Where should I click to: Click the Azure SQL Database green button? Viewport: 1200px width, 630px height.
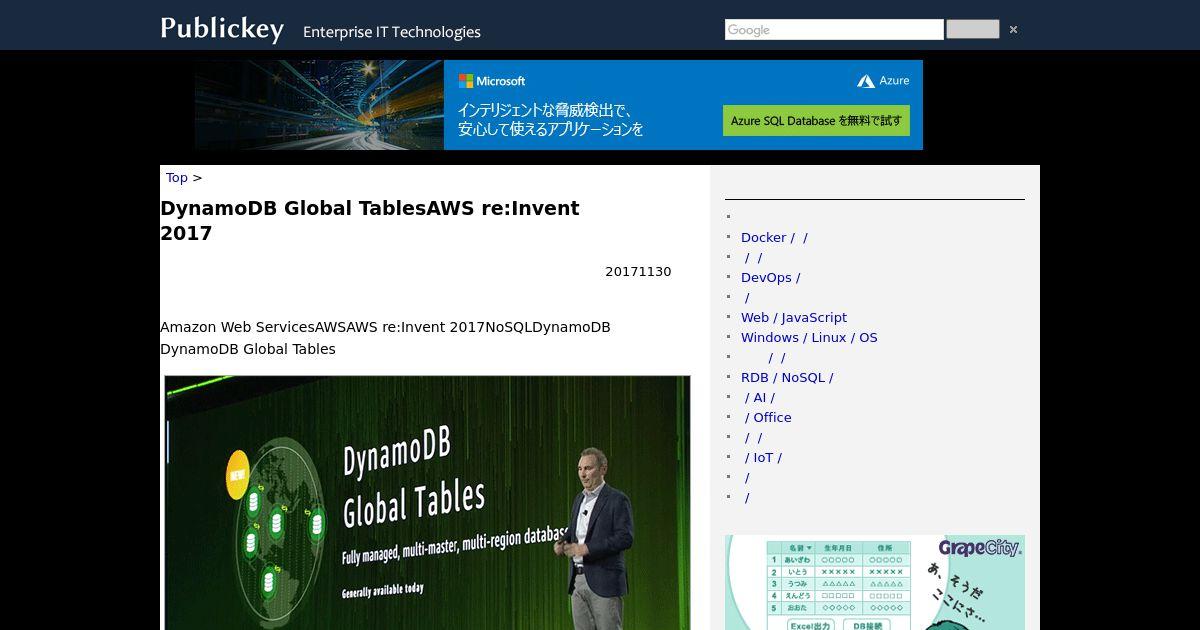(x=816, y=120)
